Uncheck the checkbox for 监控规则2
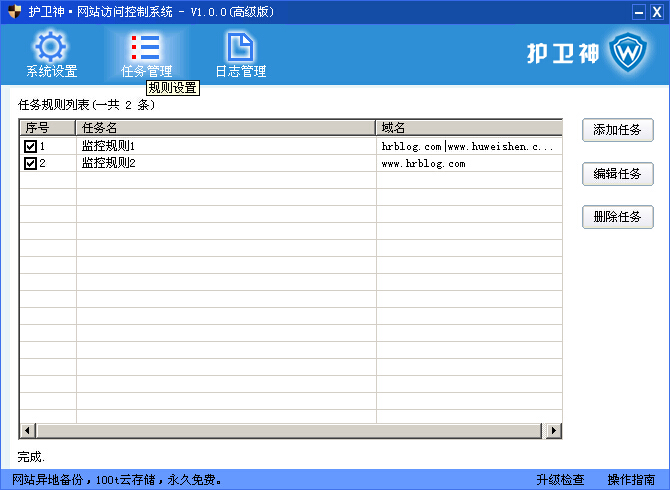This screenshot has height=490, width=670. (30, 163)
